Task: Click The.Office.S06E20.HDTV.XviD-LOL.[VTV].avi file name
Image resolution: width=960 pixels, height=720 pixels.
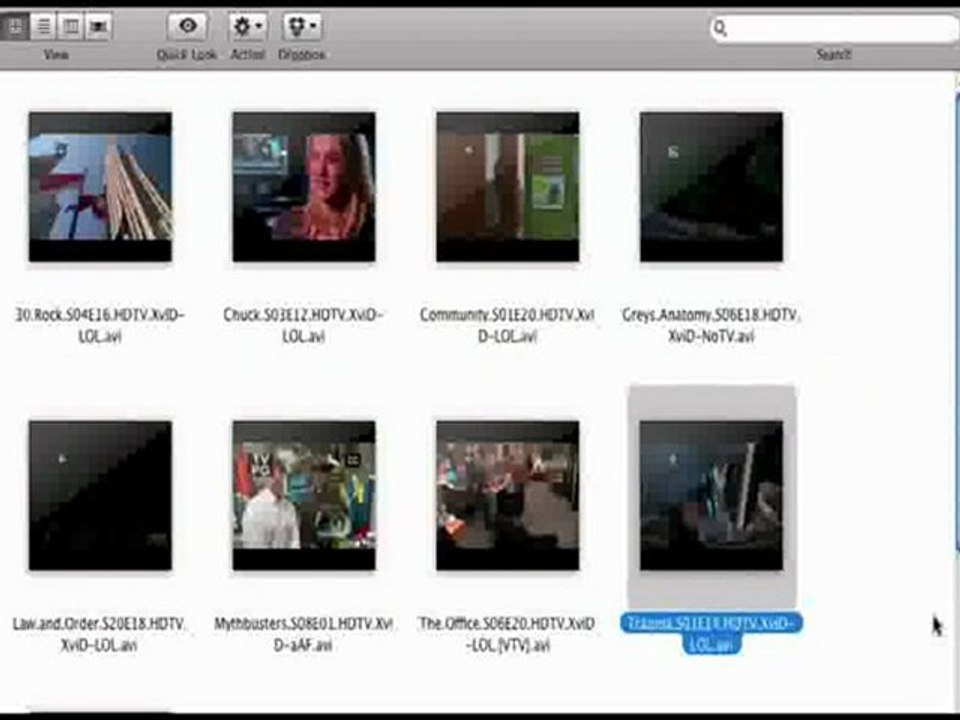Action: (x=507, y=634)
